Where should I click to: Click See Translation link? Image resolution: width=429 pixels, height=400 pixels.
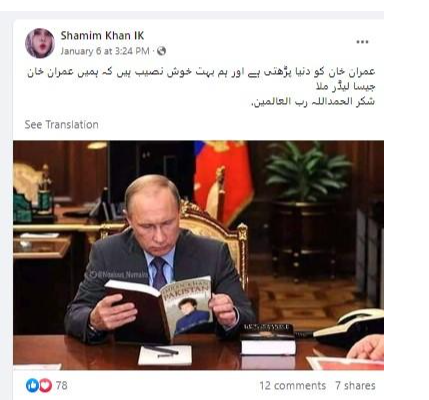click(x=62, y=125)
